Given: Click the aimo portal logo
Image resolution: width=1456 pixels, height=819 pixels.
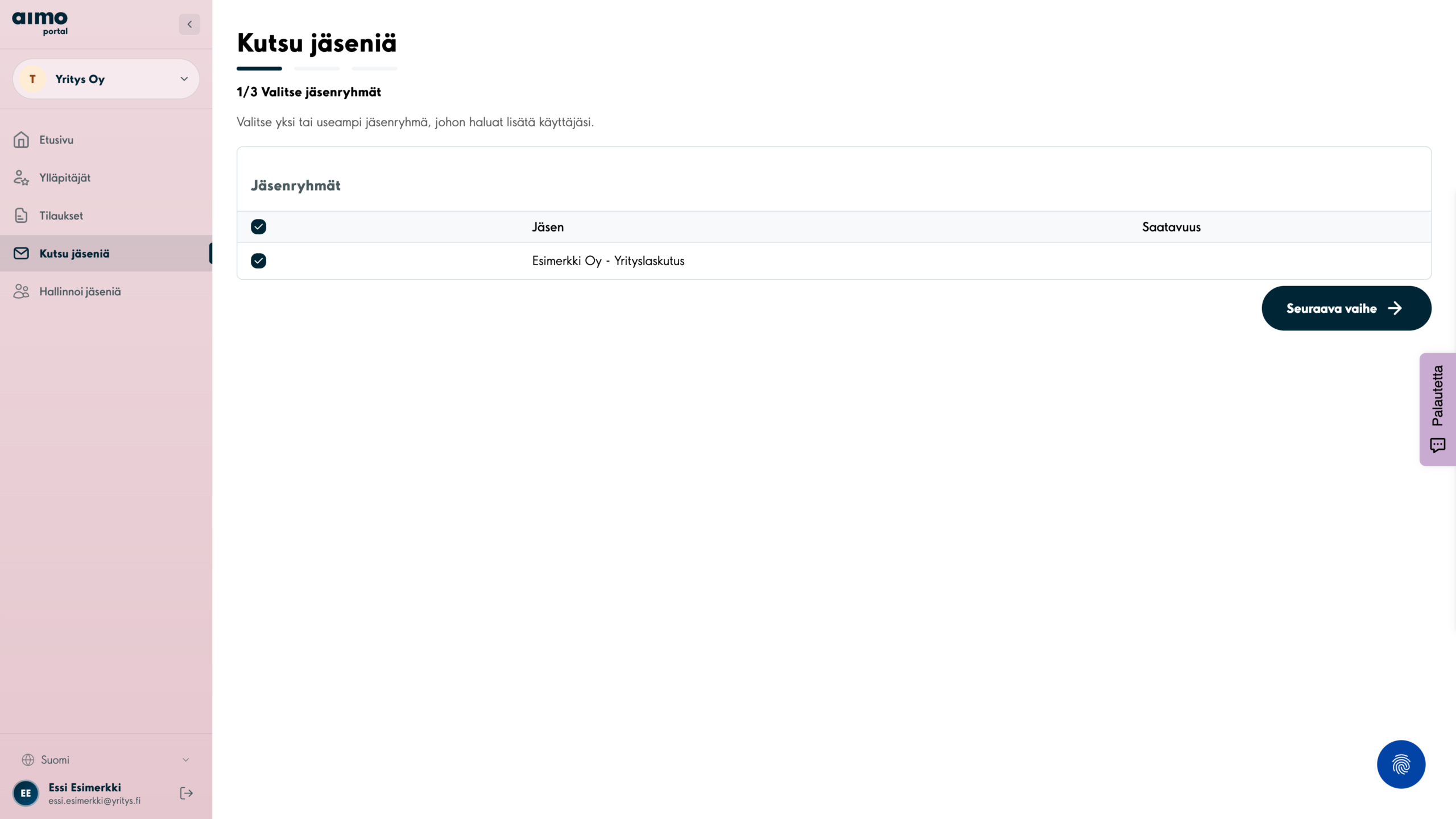Looking at the screenshot, I should (40, 23).
